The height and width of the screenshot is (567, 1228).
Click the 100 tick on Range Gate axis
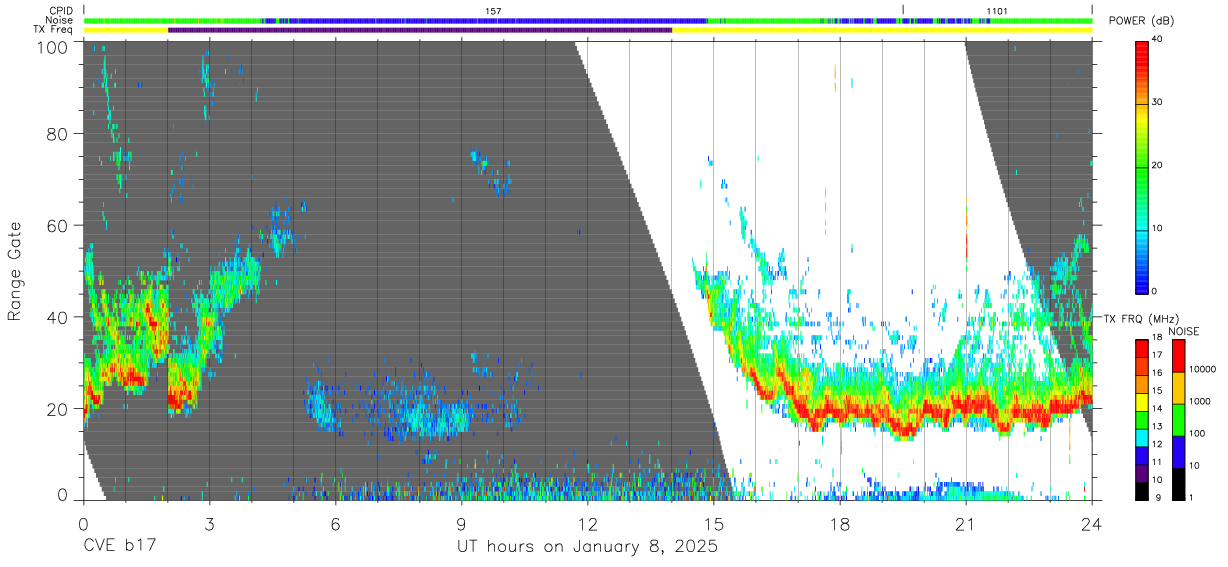(52, 47)
